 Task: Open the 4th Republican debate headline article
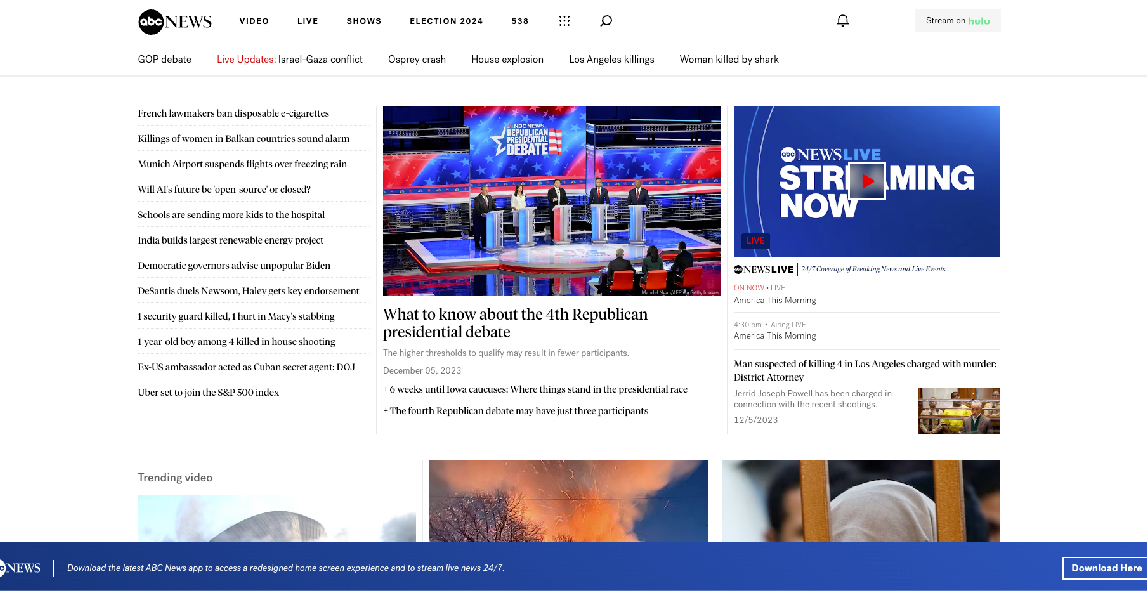pos(515,323)
